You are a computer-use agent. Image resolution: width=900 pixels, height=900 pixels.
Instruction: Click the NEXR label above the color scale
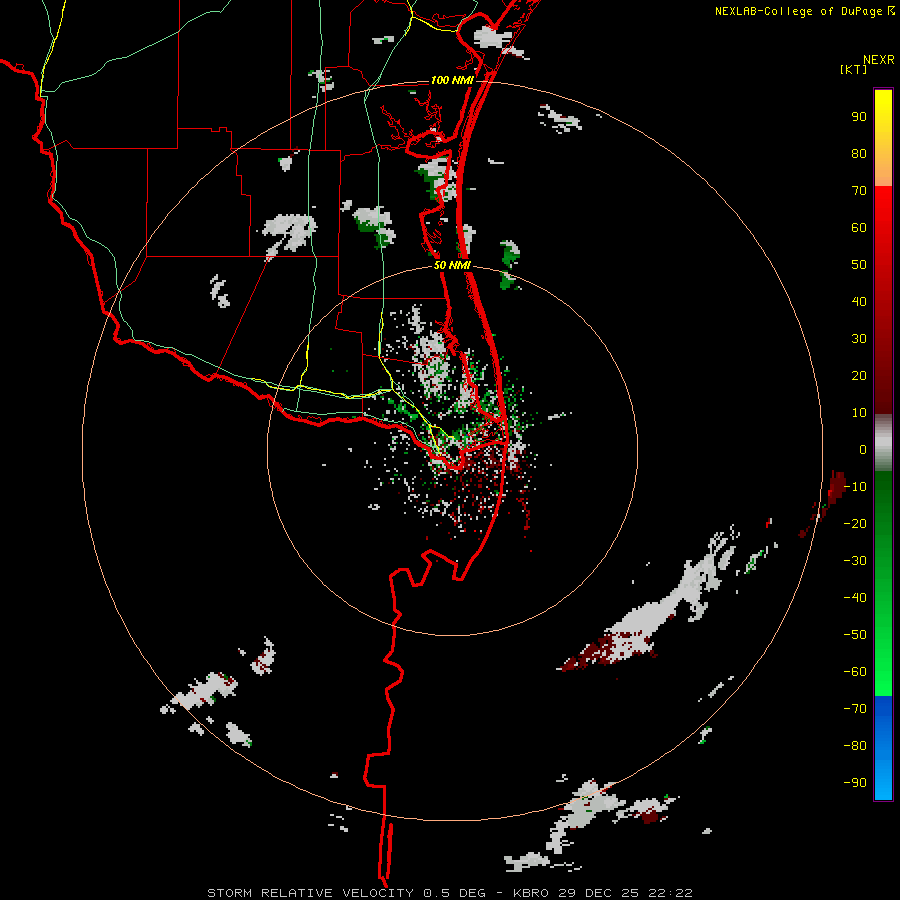click(x=879, y=60)
